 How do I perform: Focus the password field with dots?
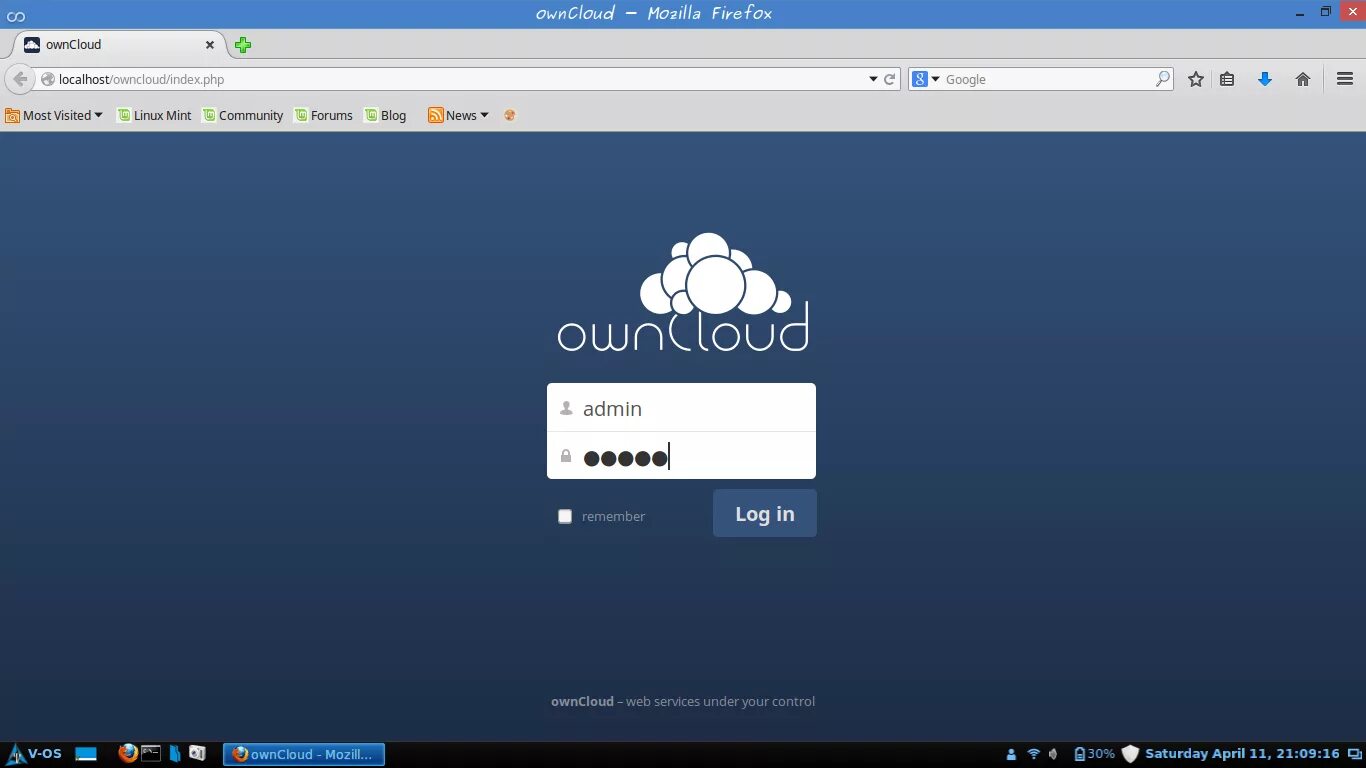(x=681, y=456)
